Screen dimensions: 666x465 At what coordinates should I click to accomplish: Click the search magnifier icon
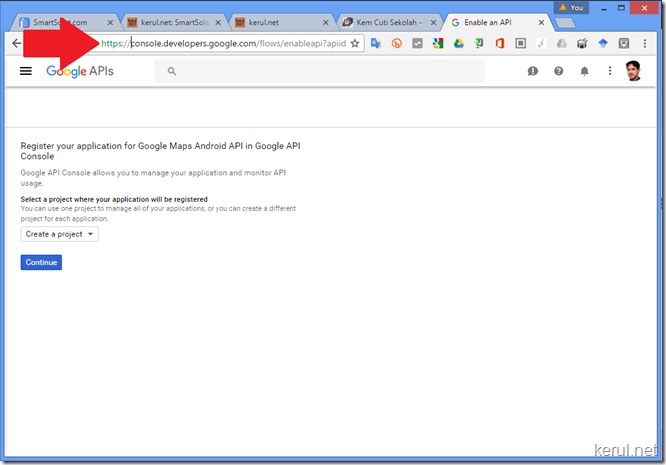(x=172, y=71)
